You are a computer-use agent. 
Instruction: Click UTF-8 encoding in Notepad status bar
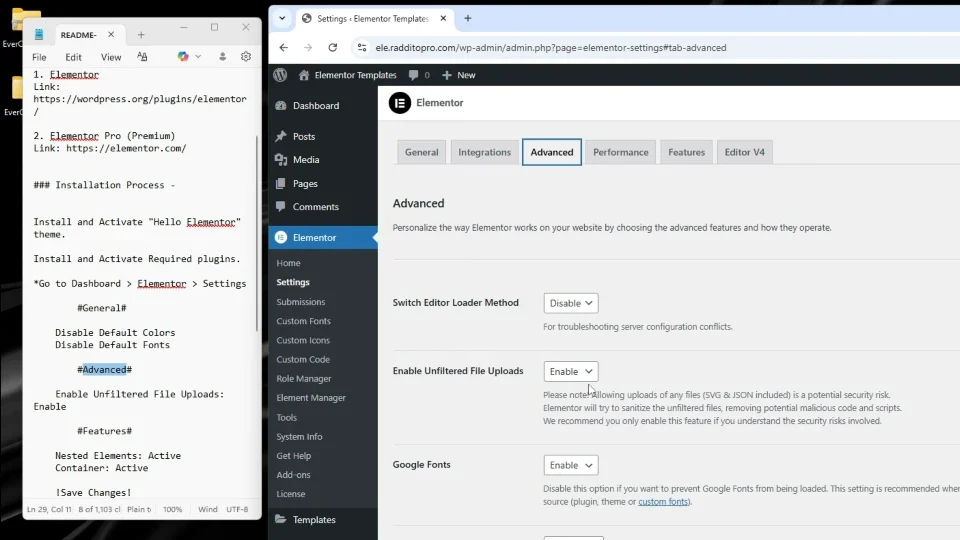pos(237,509)
